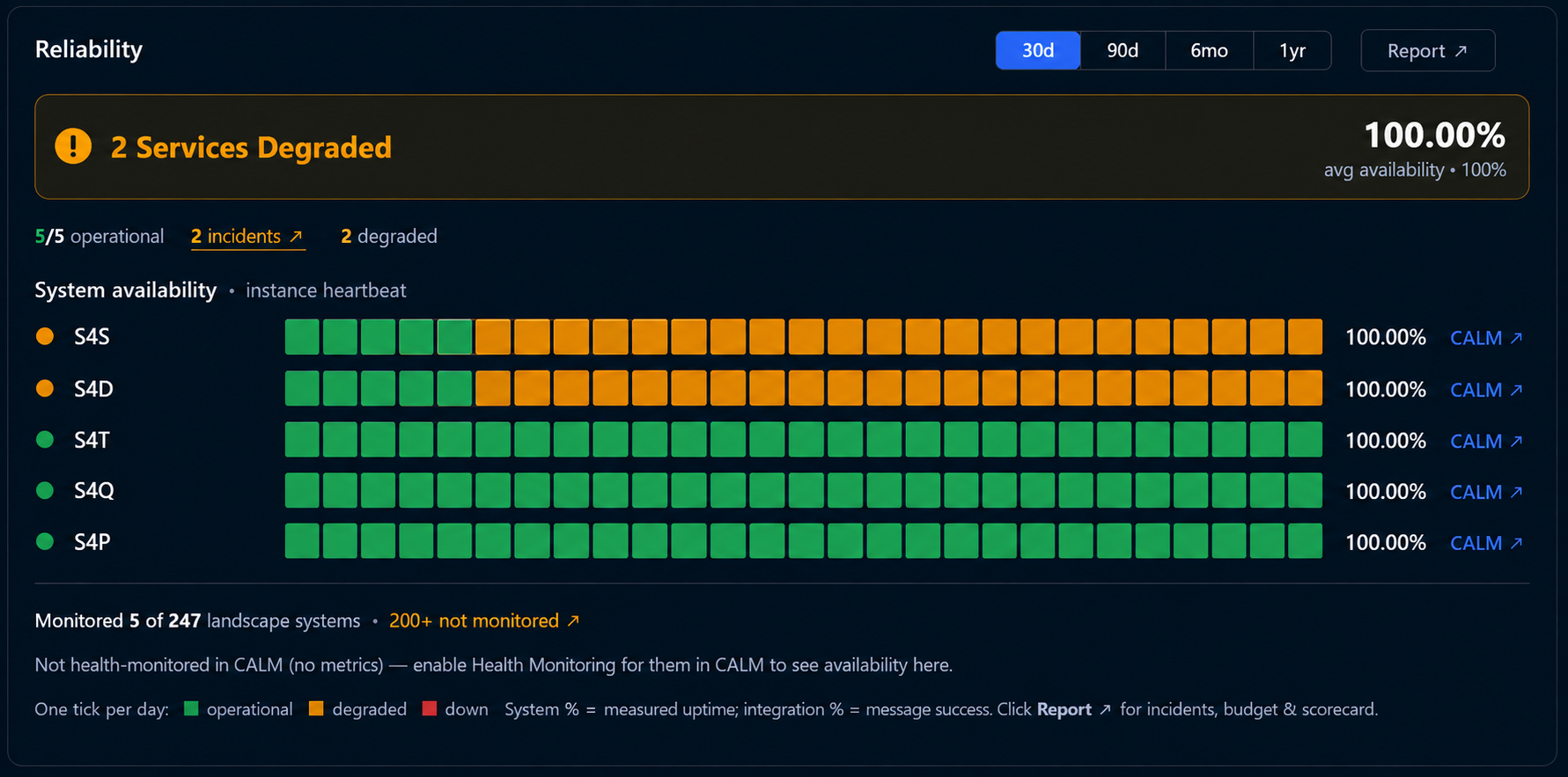The height and width of the screenshot is (777, 1568).
Task: Click the orange degraded legend swatch
Action: [x=316, y=708]
